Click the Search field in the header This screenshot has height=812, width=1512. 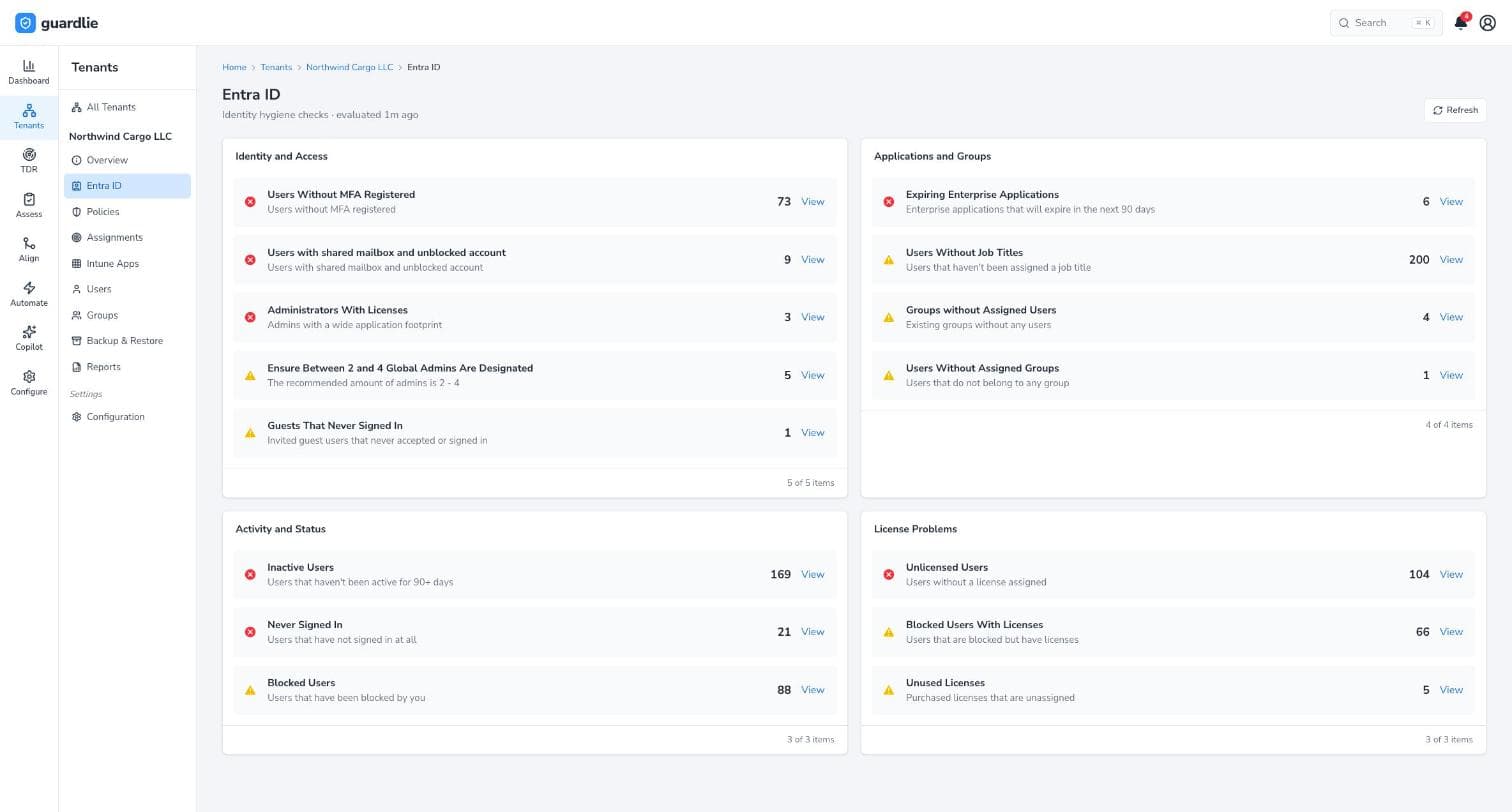coord(1386,23)
